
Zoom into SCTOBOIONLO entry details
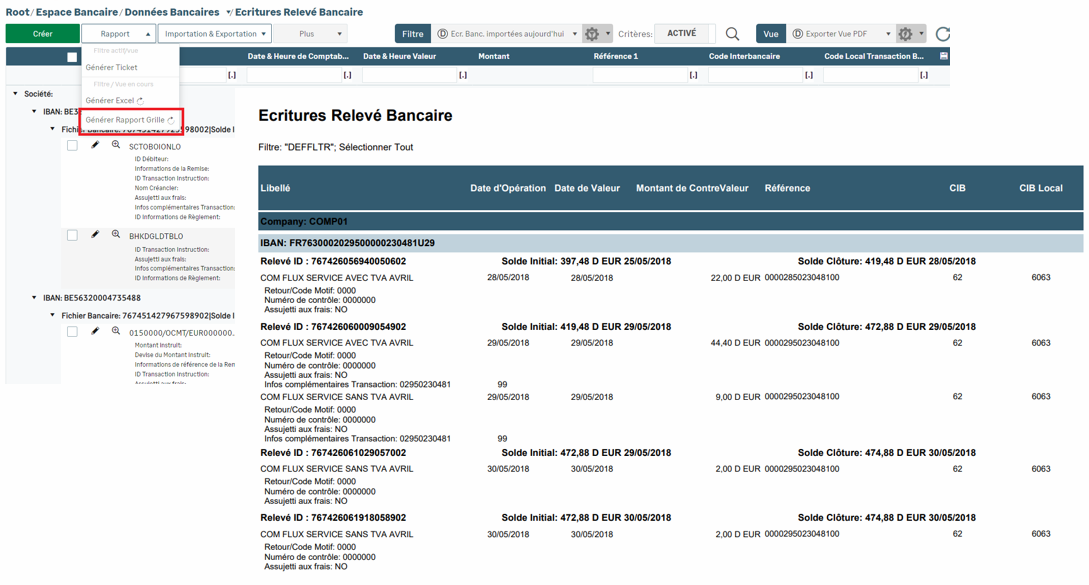116,146
